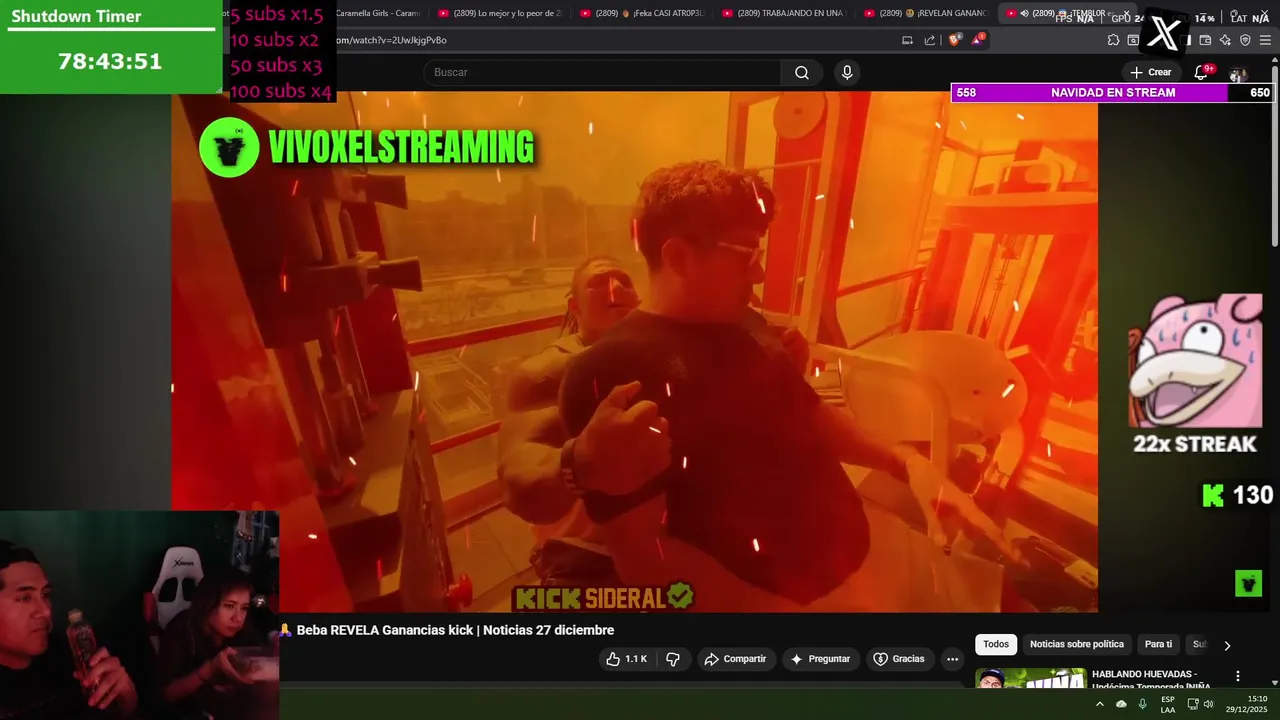Open options for HABLANDO HUEVADAS video
Screen dimensions: 1280x720
(x=1238, y=676)
